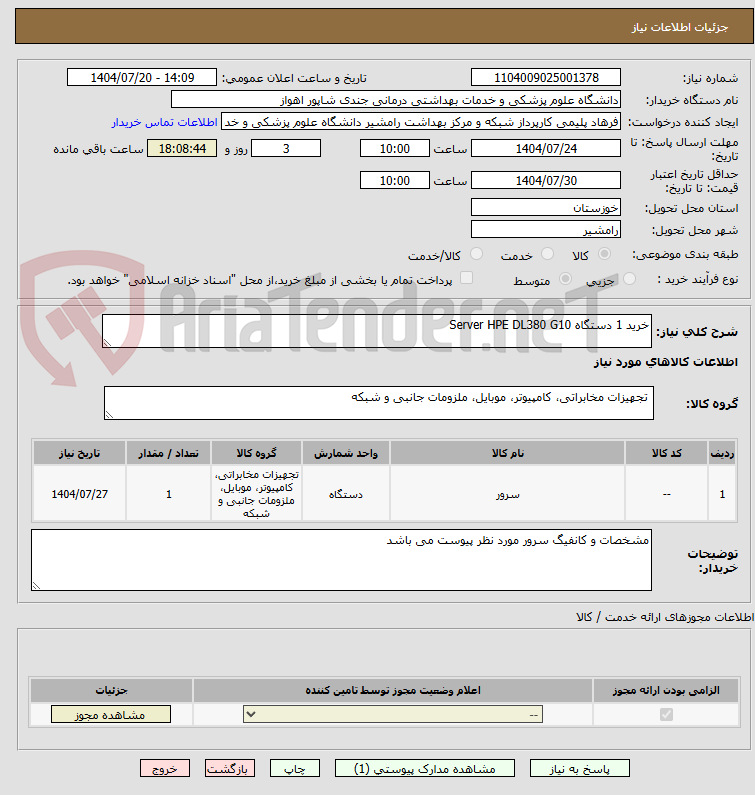Click the resize handle of توضیحات خریدار box
755x795 pixels.
(x=36, y=586)
